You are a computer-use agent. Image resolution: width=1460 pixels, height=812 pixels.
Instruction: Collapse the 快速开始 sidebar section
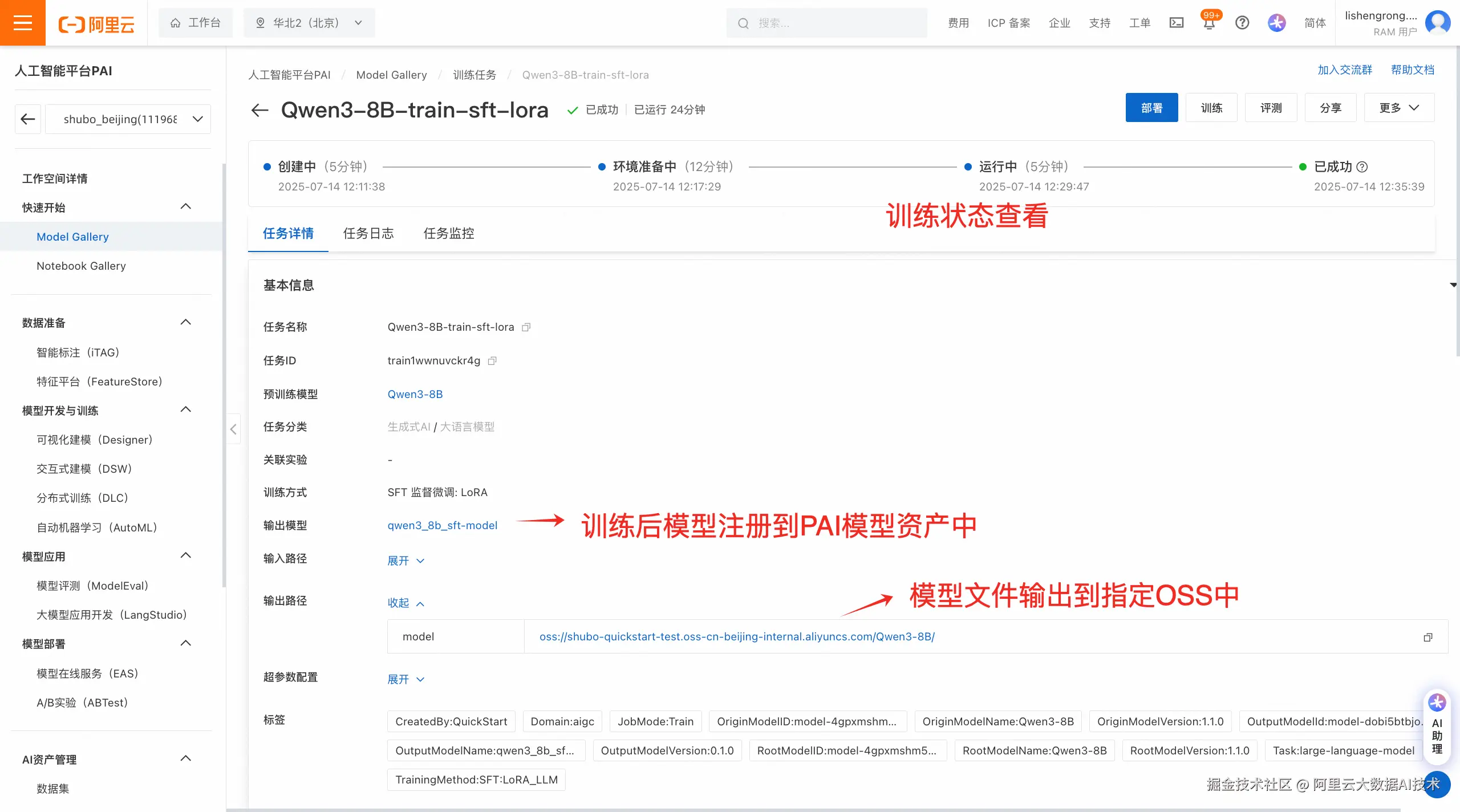186,206
